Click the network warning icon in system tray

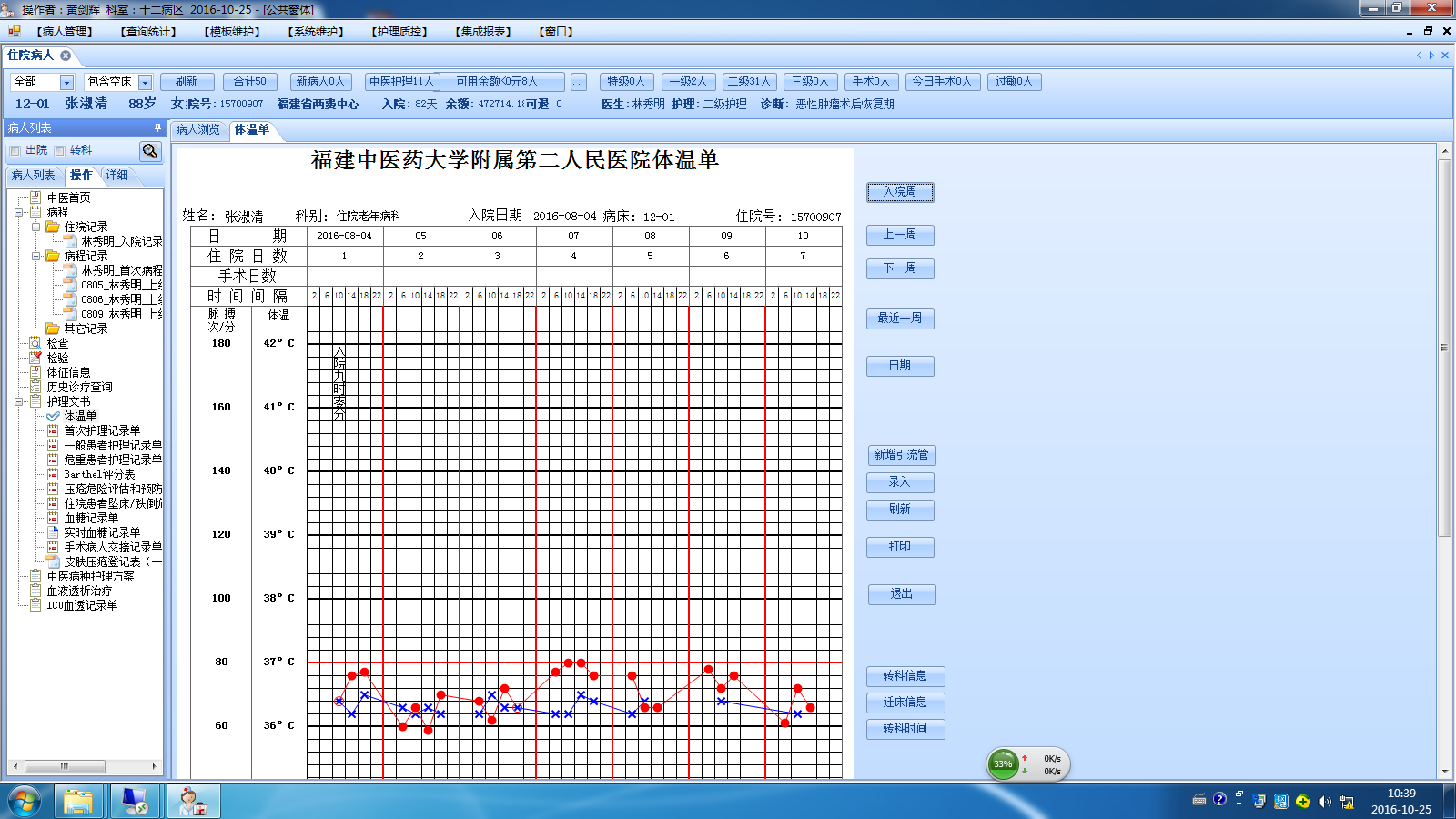(x=1347, y=802)
